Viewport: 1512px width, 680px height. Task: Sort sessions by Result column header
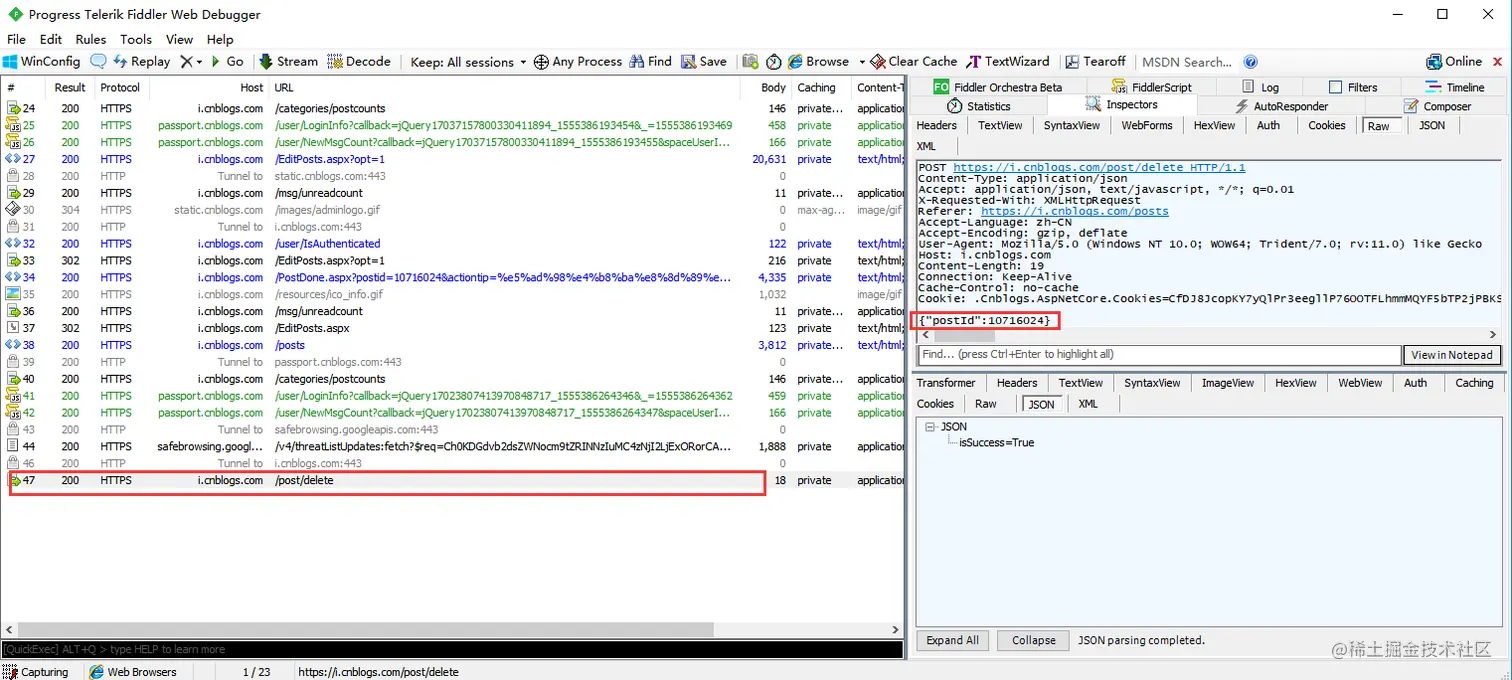(x=70, y=88)
